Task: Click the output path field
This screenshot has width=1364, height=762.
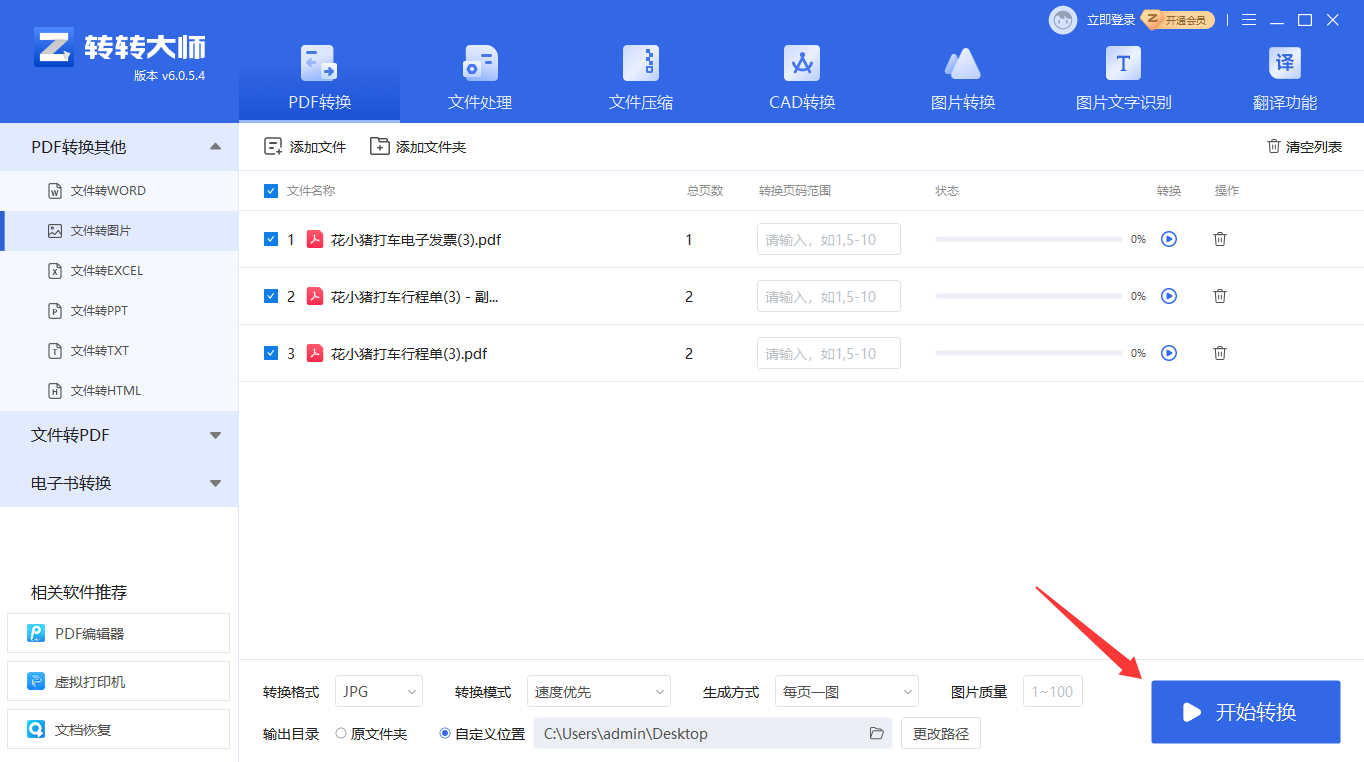Action: [713, 734]
